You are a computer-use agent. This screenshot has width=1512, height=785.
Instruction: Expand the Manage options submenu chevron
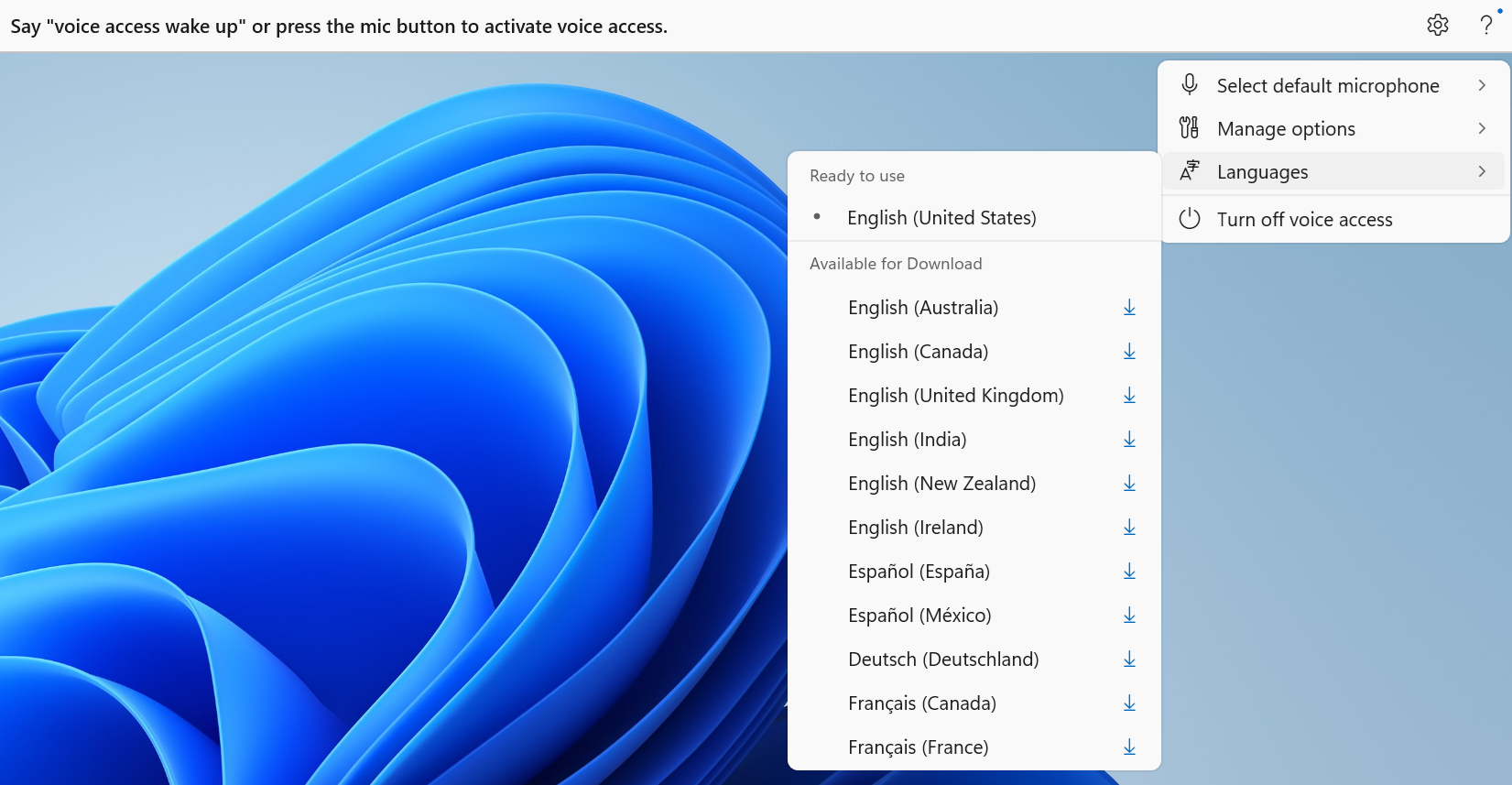(x=1482, y=128)
